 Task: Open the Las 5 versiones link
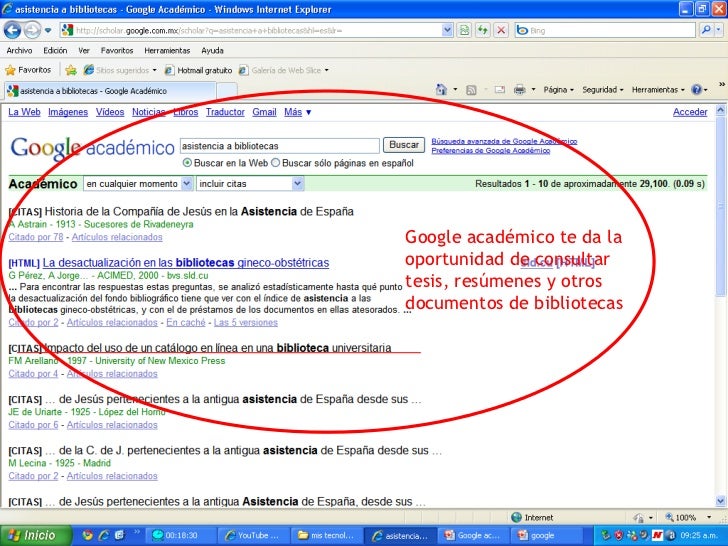click(246, 322)
